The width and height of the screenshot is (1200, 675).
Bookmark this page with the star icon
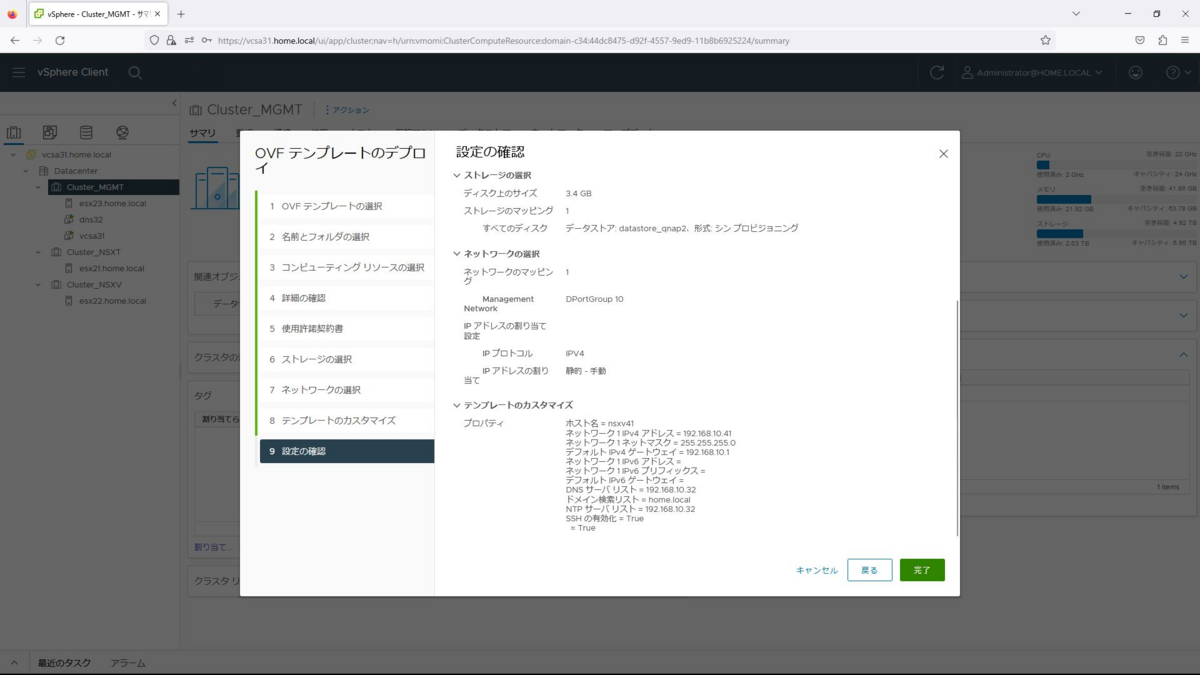point(1045,40)
